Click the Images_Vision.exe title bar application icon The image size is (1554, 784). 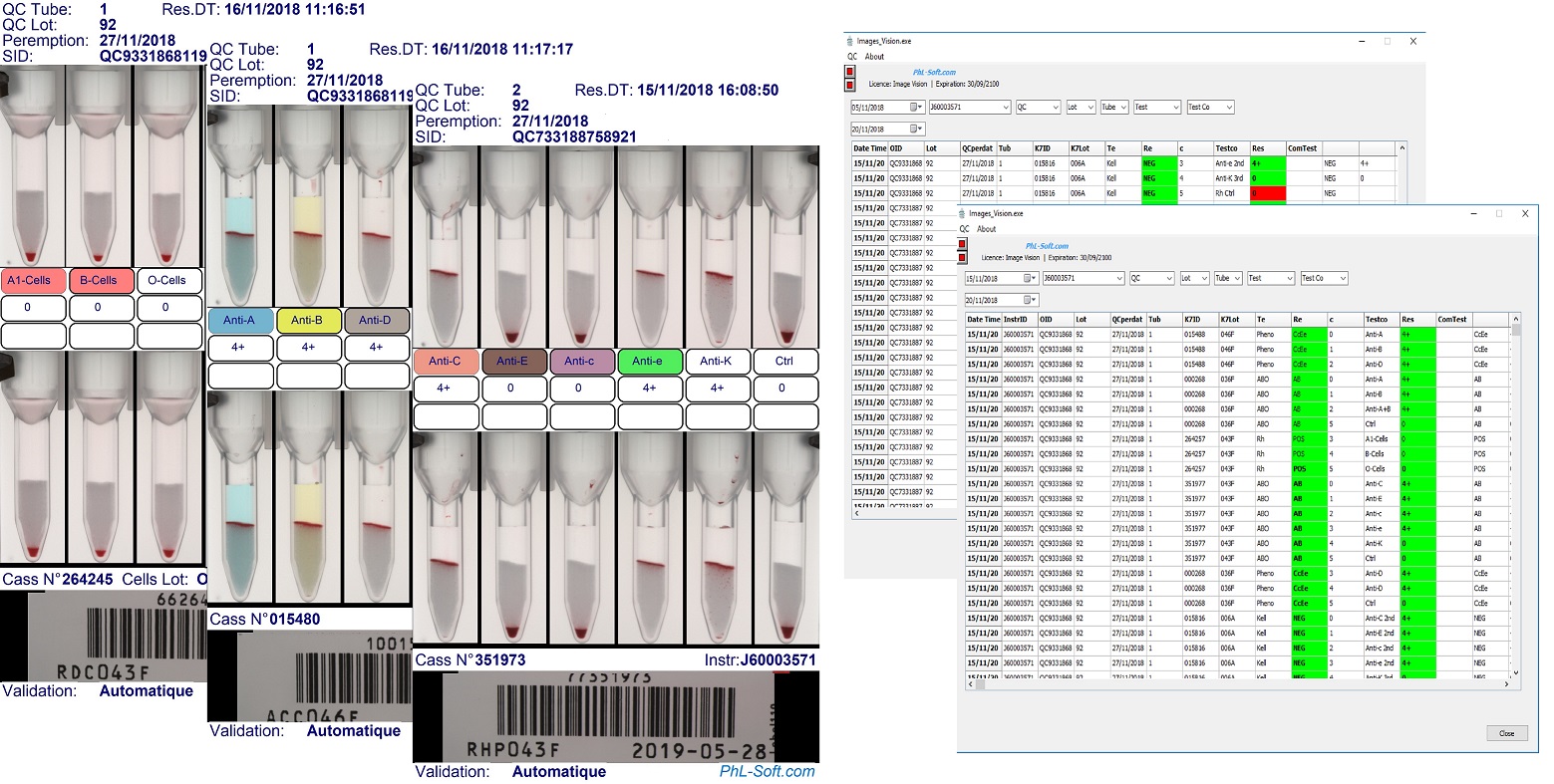point(961,214)
